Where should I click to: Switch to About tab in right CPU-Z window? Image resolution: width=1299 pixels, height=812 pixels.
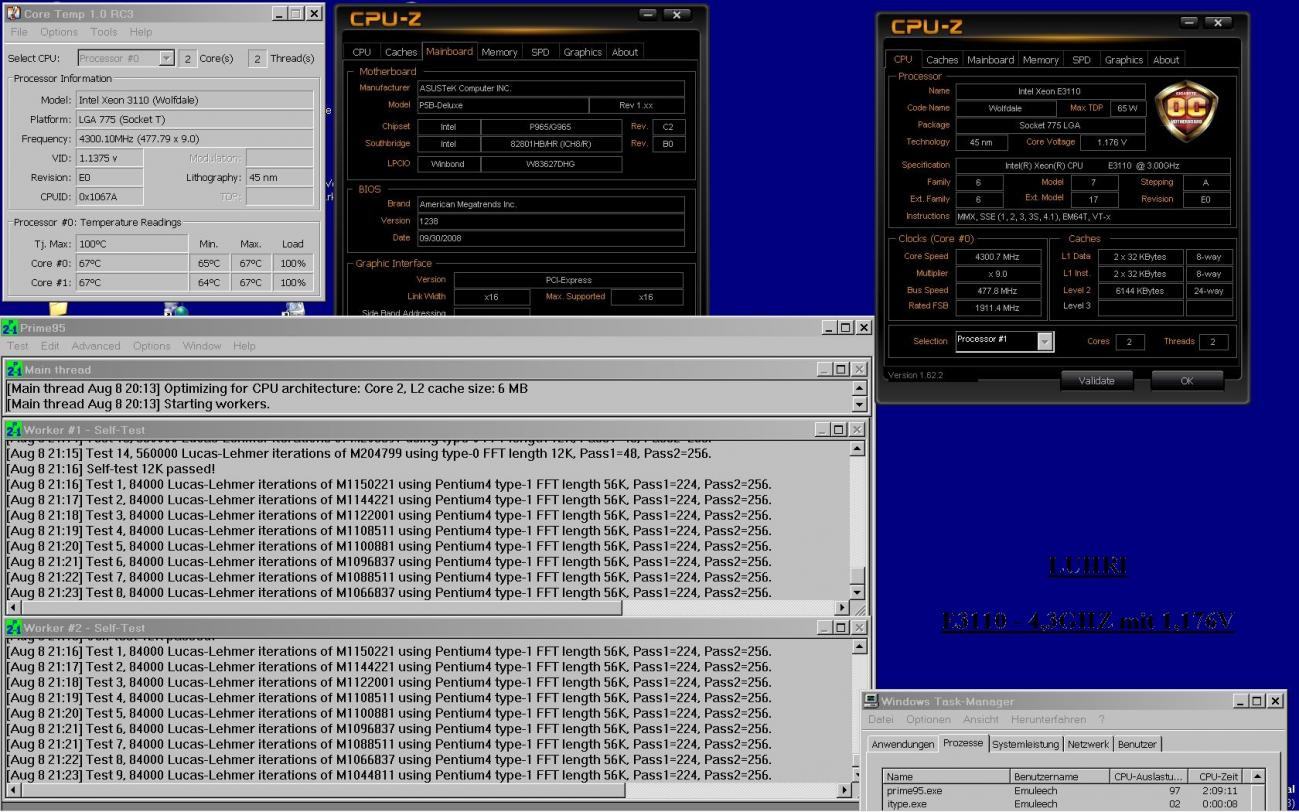(x=1166, y=60)
